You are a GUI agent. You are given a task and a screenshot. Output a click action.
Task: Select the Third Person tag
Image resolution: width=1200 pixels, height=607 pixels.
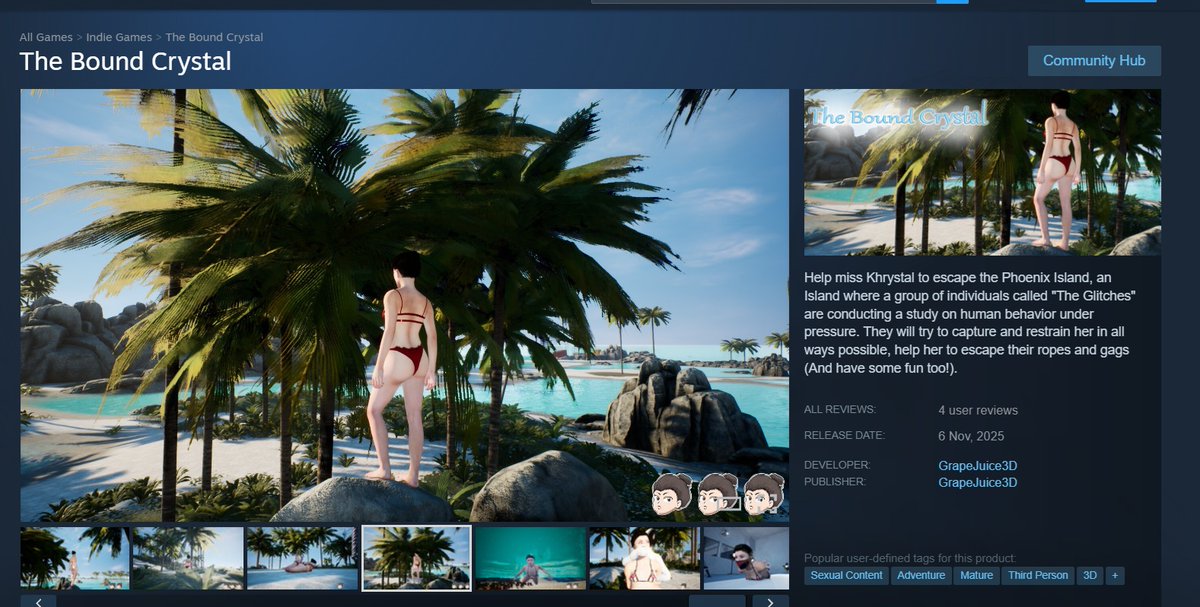[x=1038, y=575]
